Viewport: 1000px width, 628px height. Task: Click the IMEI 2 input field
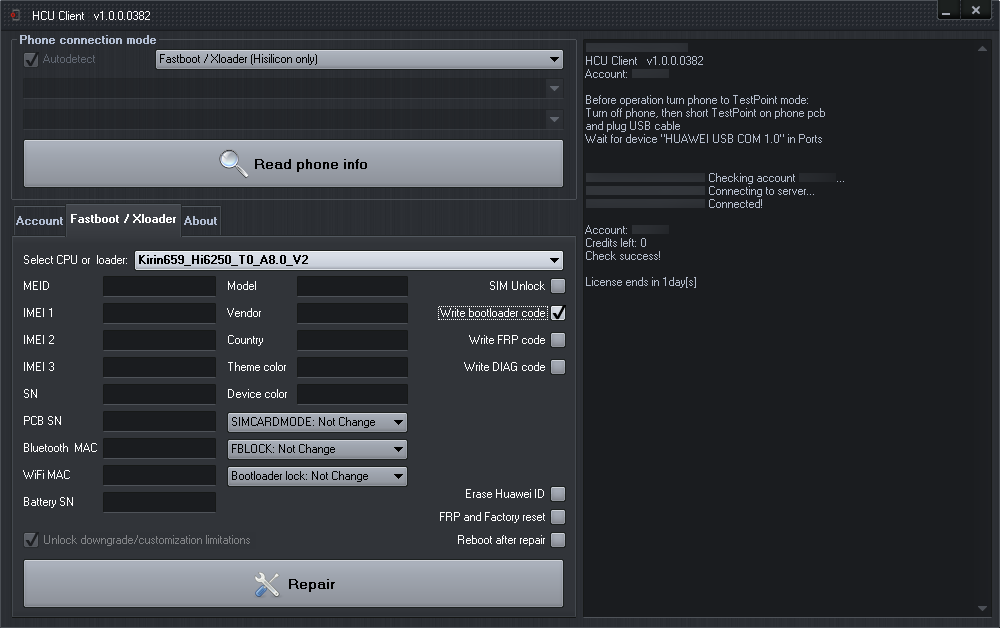(x=159, y=340)
